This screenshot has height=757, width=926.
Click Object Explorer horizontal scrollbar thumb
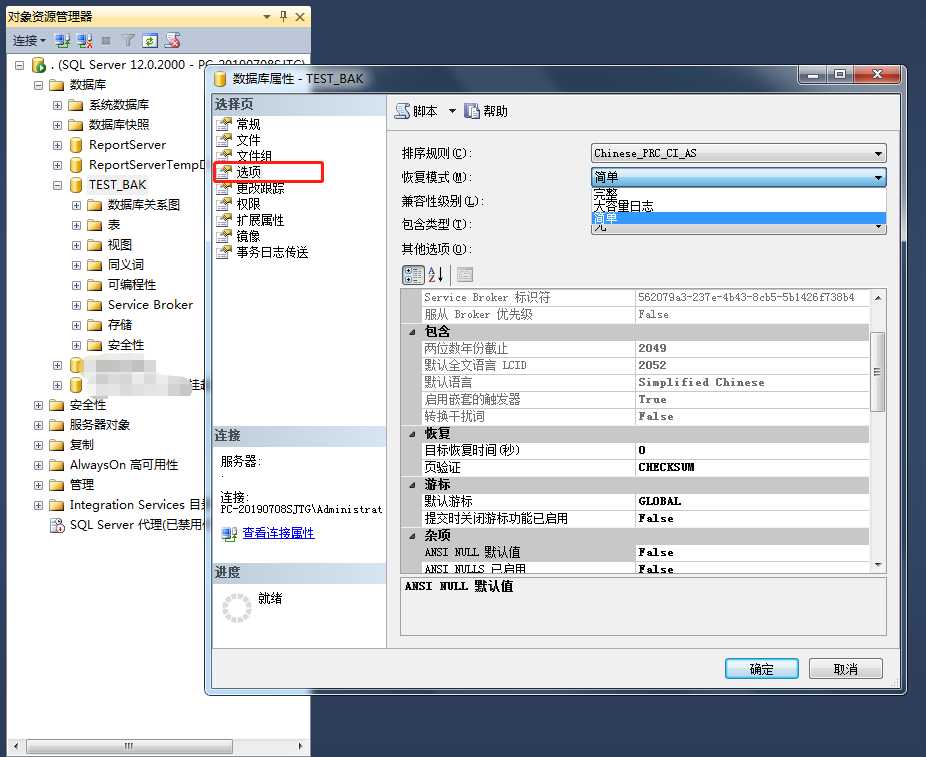pos(129,746)
